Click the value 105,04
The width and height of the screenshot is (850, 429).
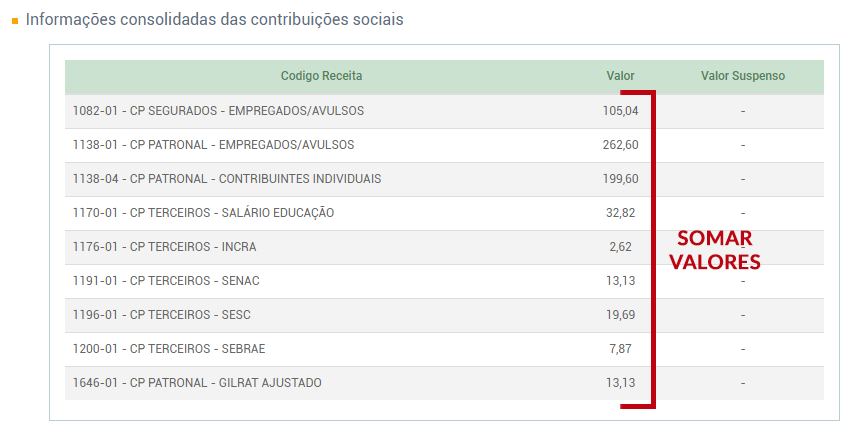tap(620, 111)
